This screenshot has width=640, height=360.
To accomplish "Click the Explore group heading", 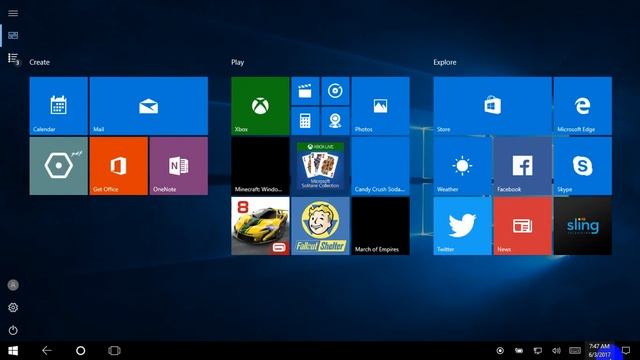I will (445, 62).
